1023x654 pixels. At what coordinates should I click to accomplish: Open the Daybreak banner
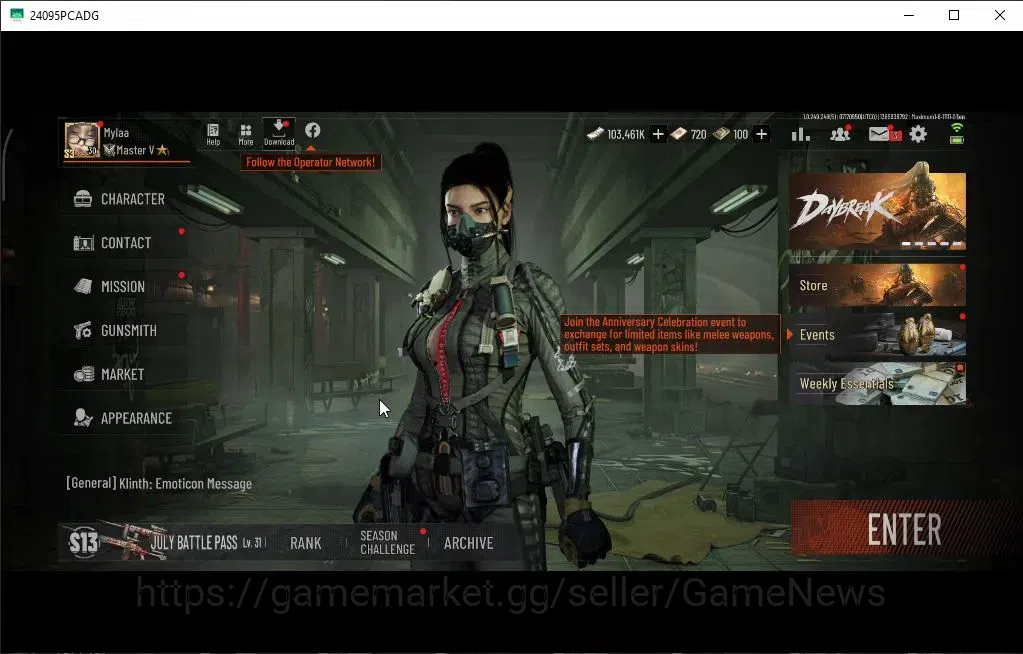click(878, 211)
